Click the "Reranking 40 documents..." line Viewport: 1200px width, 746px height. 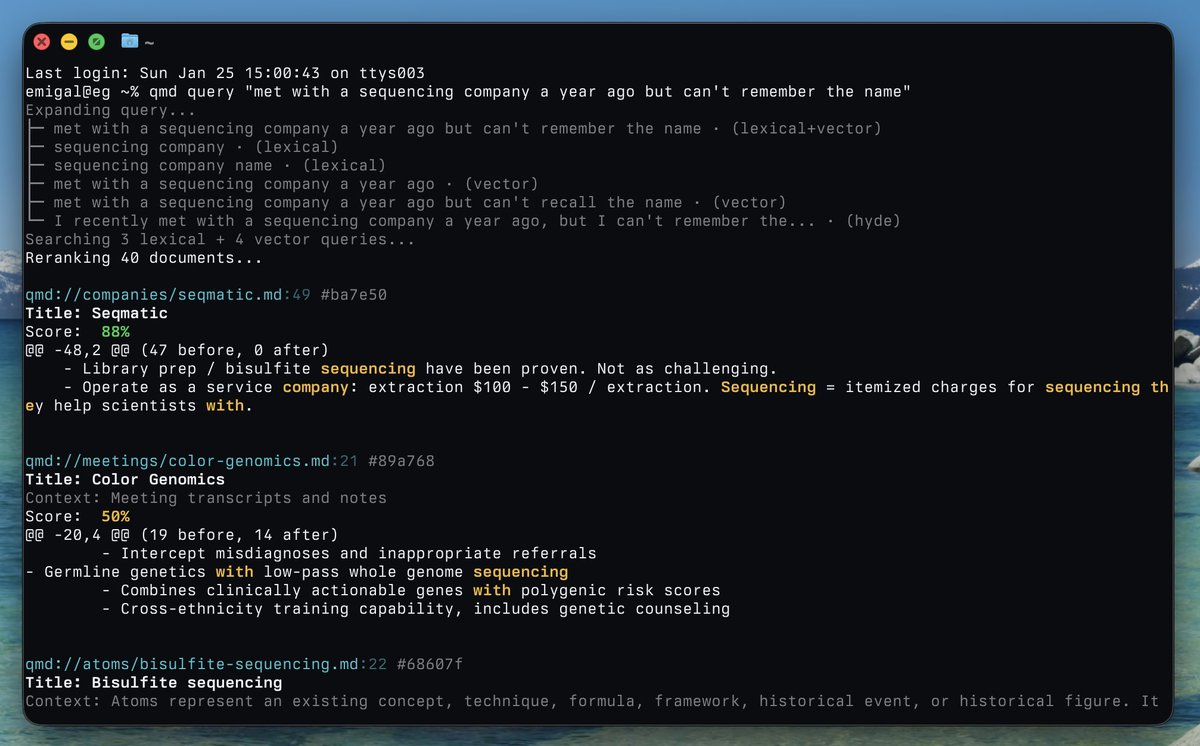[x=144, y=258]
